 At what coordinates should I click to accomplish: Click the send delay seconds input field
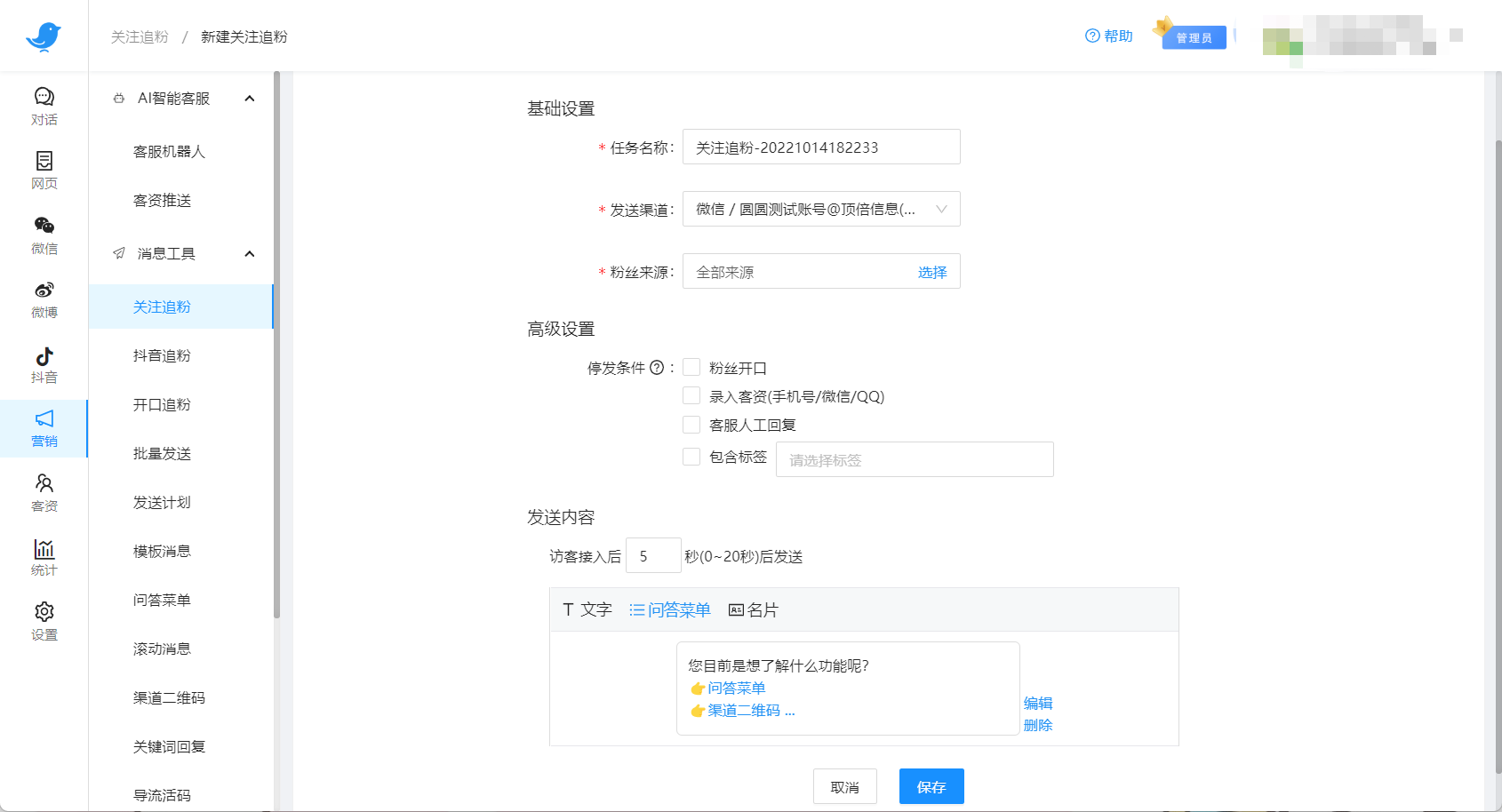653,555
